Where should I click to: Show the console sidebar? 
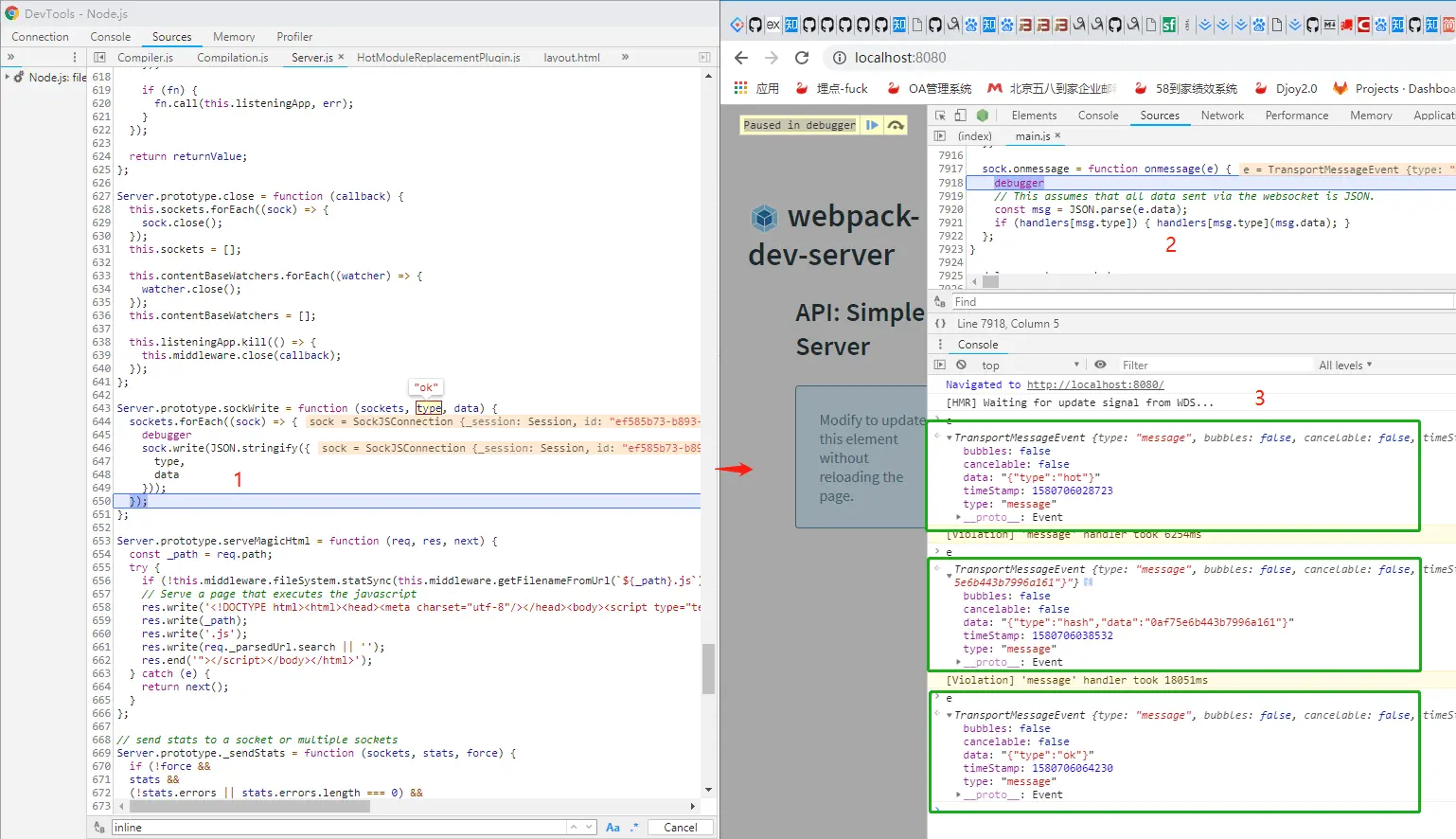(940, 365)
